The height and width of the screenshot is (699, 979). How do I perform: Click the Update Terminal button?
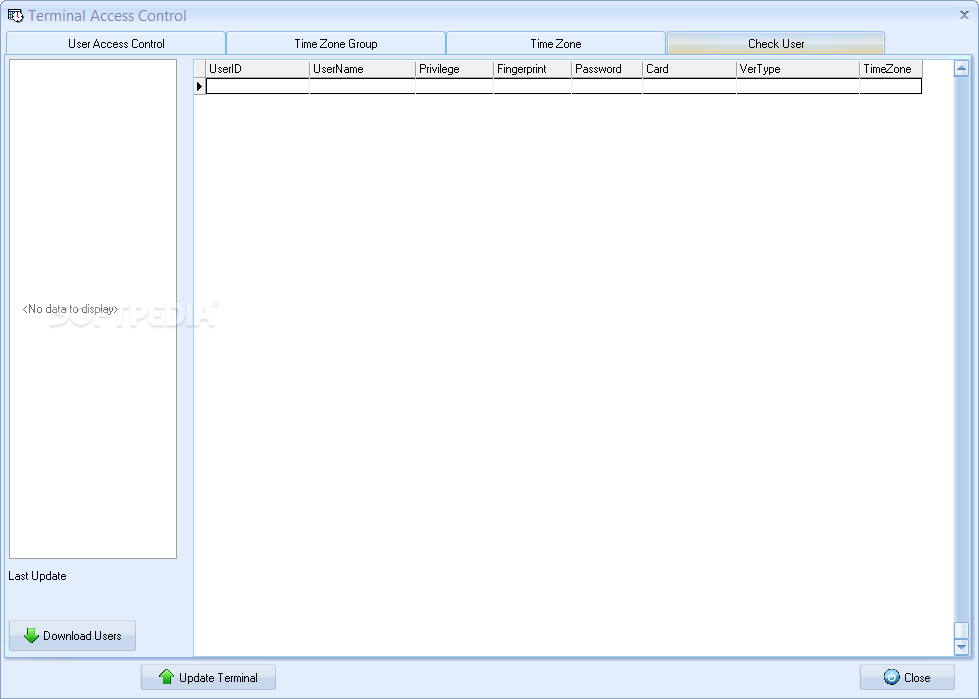click(x=208, y=677)
